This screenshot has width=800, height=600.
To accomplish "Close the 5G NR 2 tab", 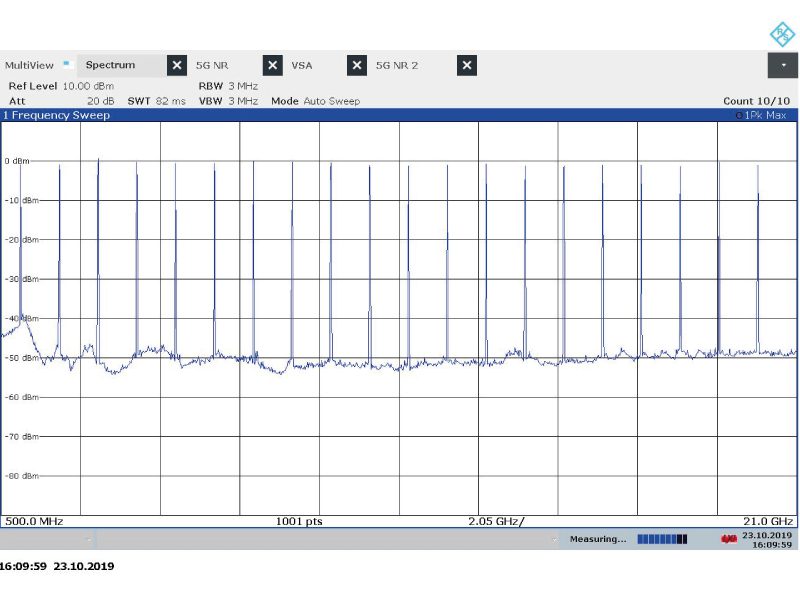I will click(466, 65).
